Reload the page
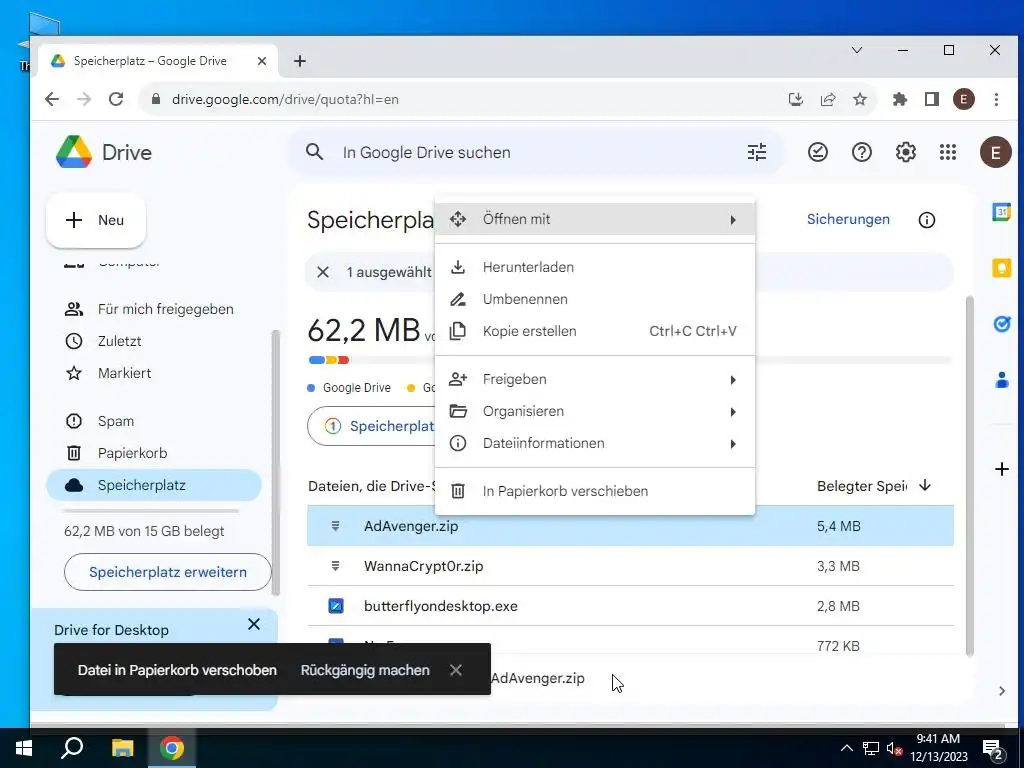 116,99
